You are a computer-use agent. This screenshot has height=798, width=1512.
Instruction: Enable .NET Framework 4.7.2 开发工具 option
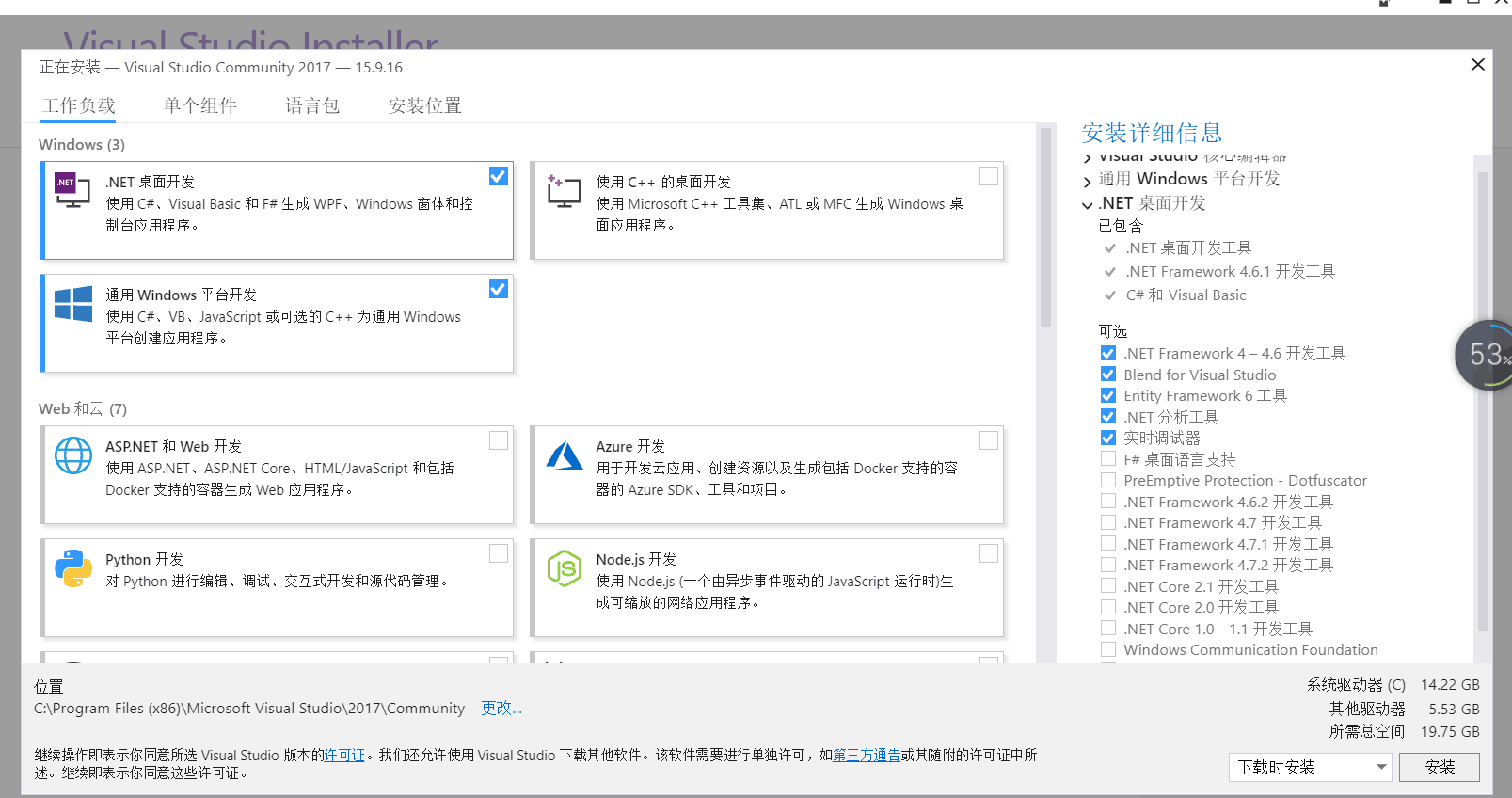(1108, 565)
